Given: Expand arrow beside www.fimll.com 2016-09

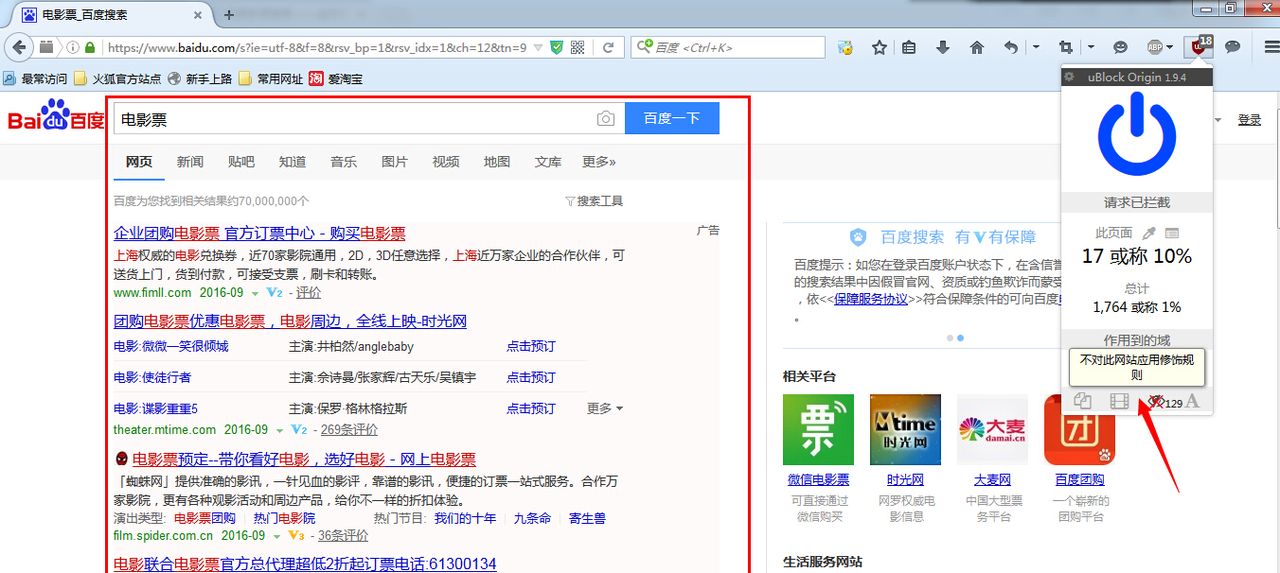Looking at the screenshot, I should point(254,293).
